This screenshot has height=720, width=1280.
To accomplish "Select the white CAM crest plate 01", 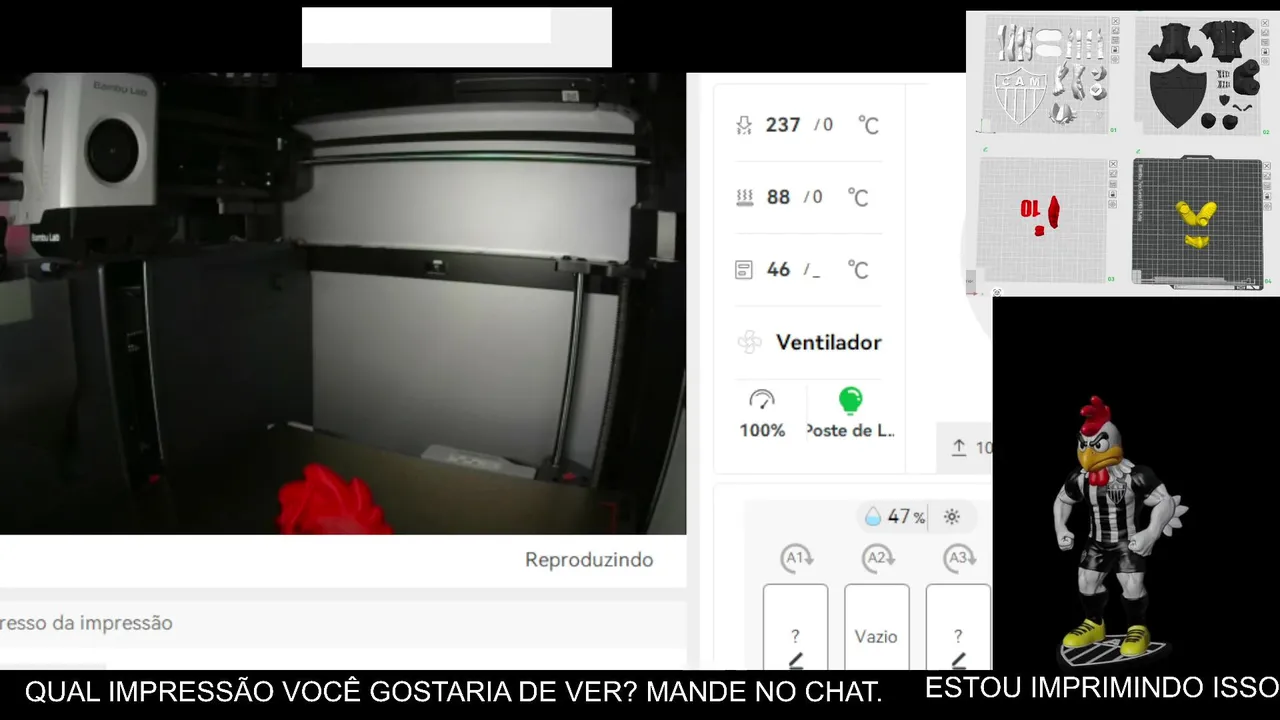I will 1049,73.
